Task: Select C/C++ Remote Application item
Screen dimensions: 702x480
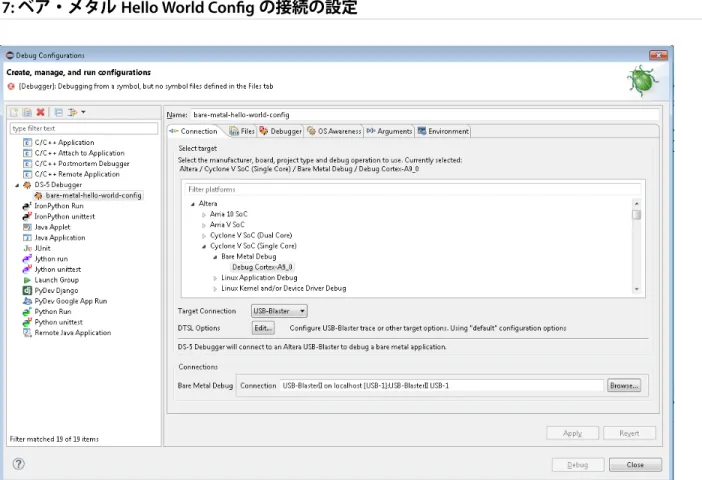Action: (77, 174)
